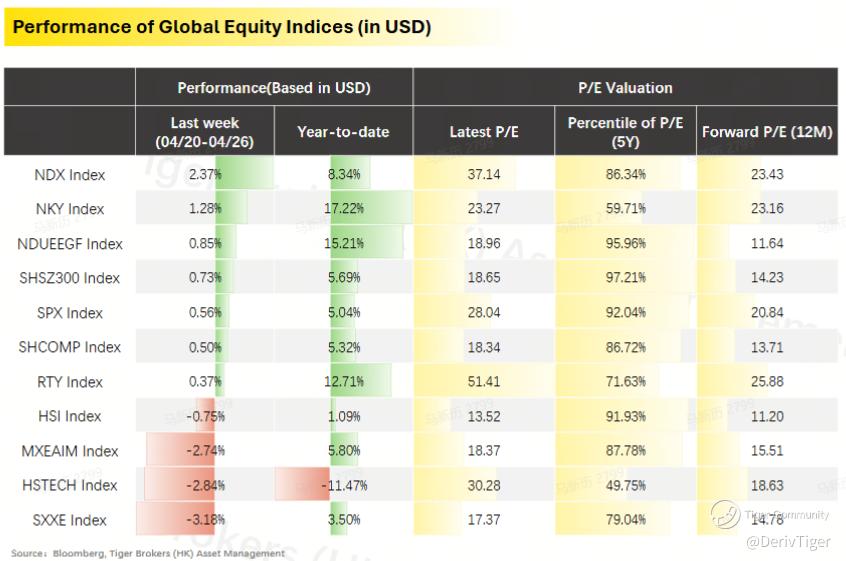
Task: Click the Percentile of P/E (5Y) header
Action: [625, 132]
